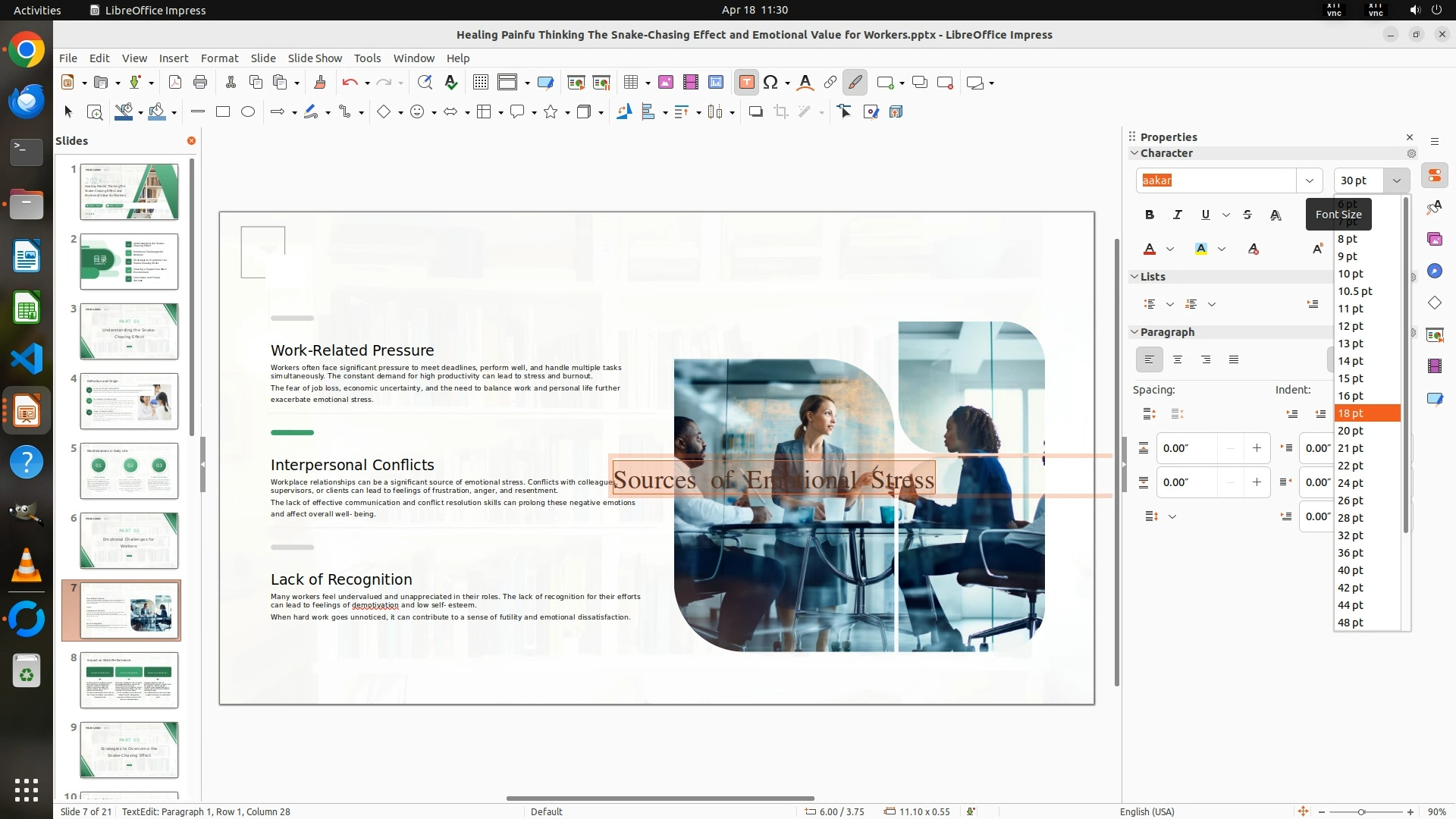Click the Insert Special Character omega icon
The height and width of the screenshot is (819, 1456).
770,83
